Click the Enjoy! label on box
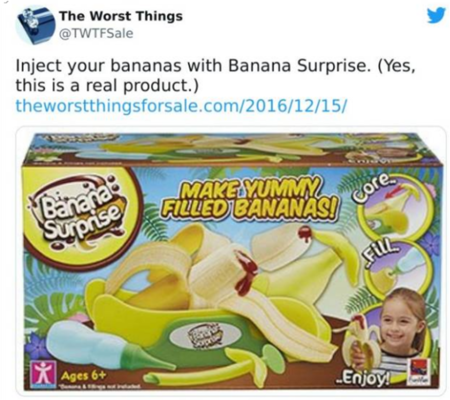Viewport: 450px width, 400px height. pyautogui.click(x=365, y=379)
